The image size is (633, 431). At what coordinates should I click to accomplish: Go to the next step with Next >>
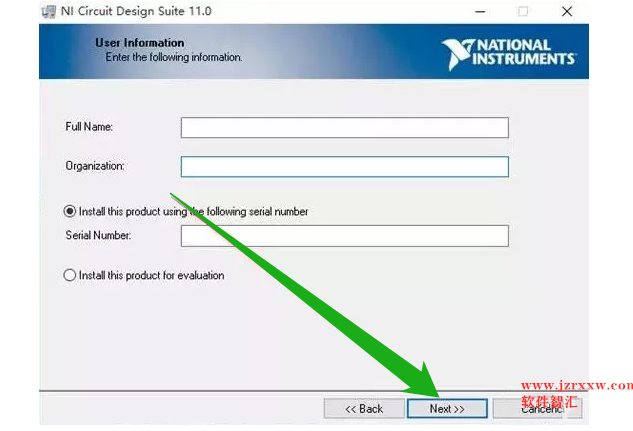coord(447,408)
